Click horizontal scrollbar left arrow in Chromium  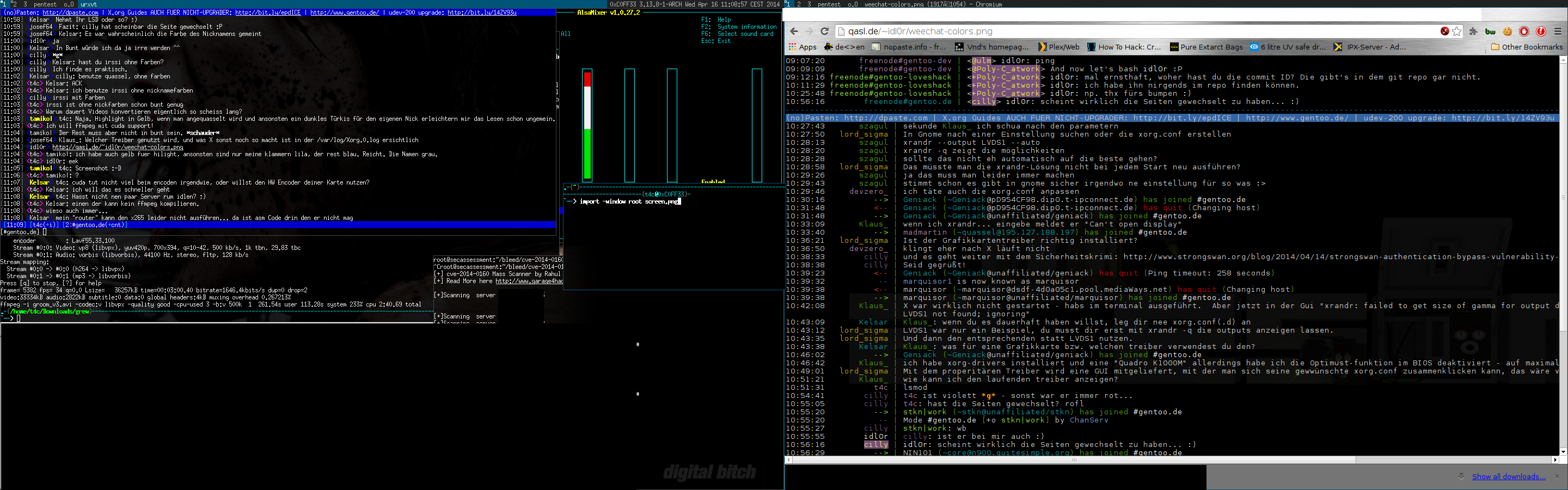789,460
